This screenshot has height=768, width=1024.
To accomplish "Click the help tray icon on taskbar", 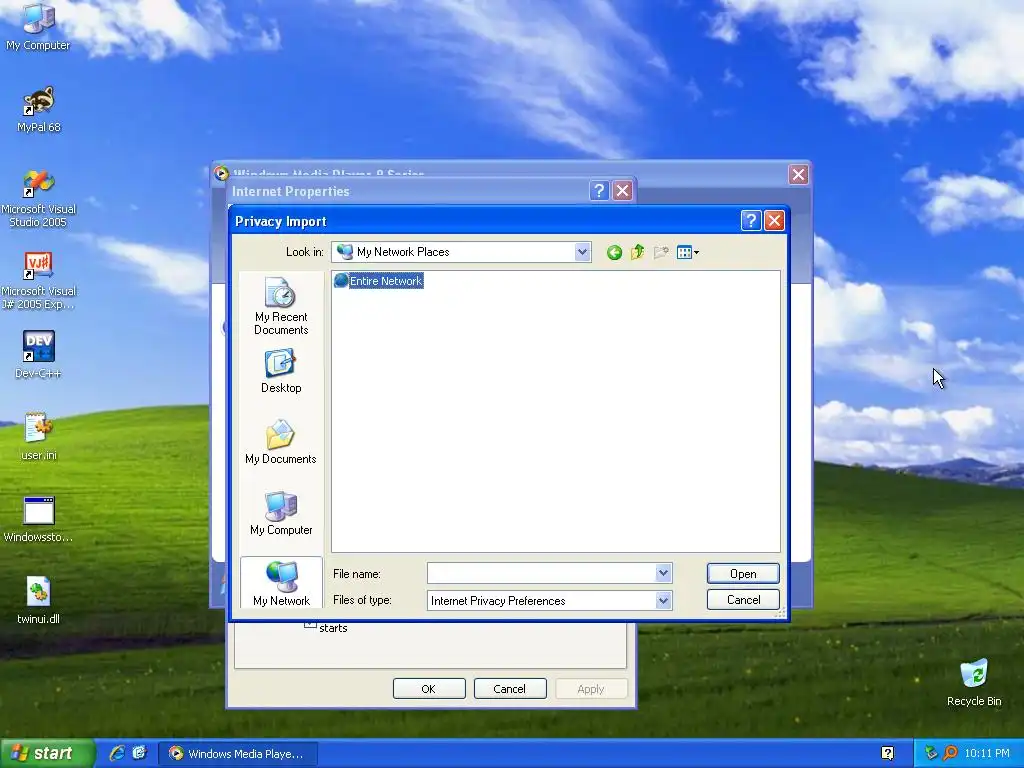I will 888,753.
